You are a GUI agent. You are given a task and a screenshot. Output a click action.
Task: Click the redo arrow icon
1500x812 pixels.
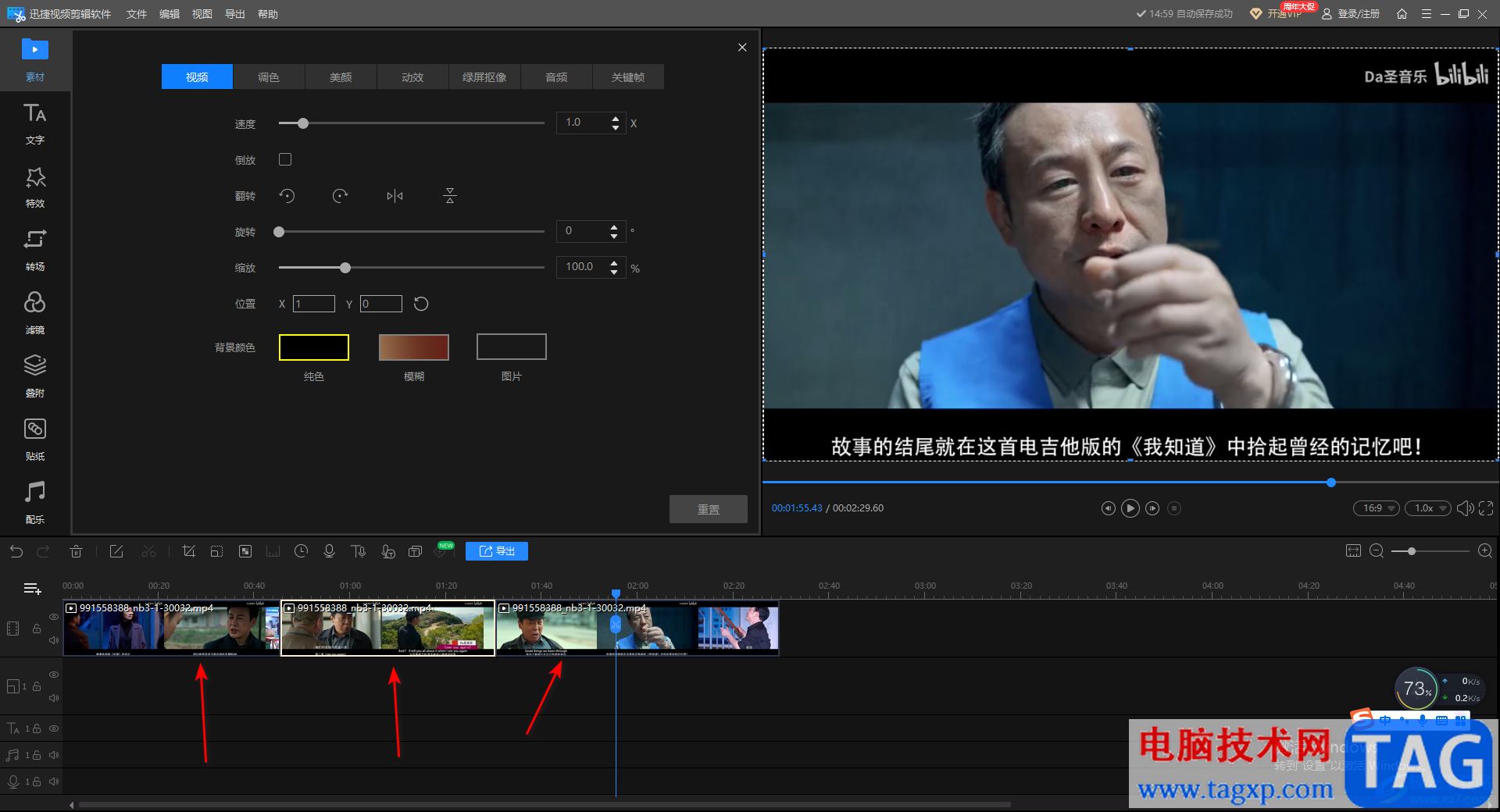[x=44, y=551]
